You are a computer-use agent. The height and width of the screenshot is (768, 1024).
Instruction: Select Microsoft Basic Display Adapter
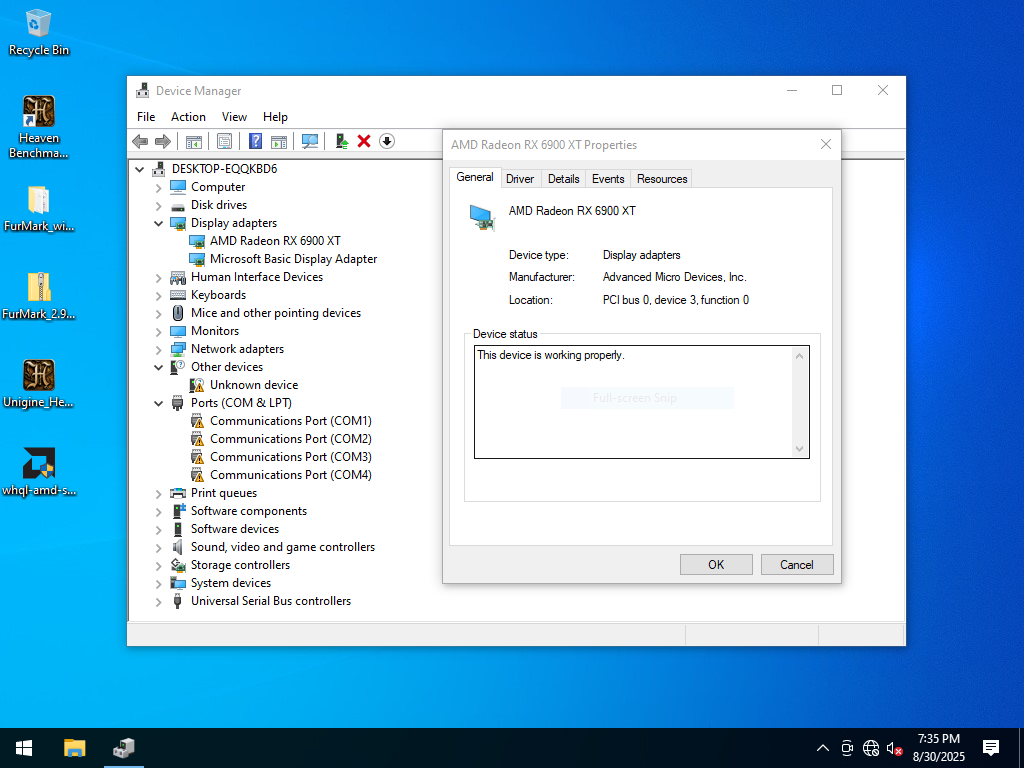tap(293, 259)
